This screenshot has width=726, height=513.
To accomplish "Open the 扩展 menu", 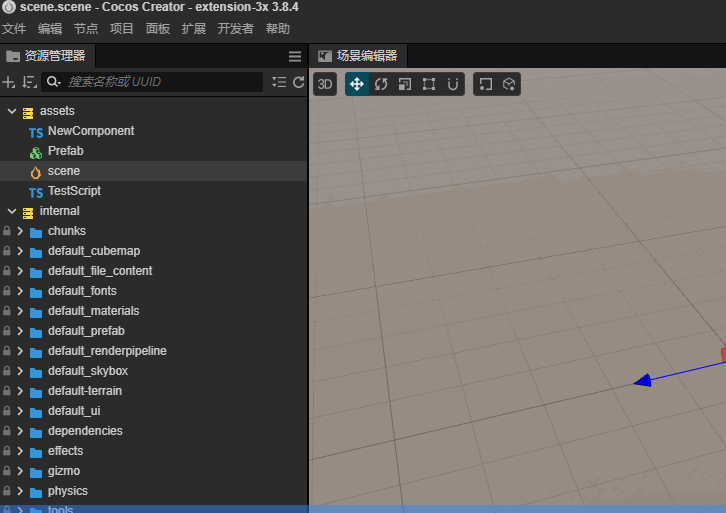I will [194, 29].
